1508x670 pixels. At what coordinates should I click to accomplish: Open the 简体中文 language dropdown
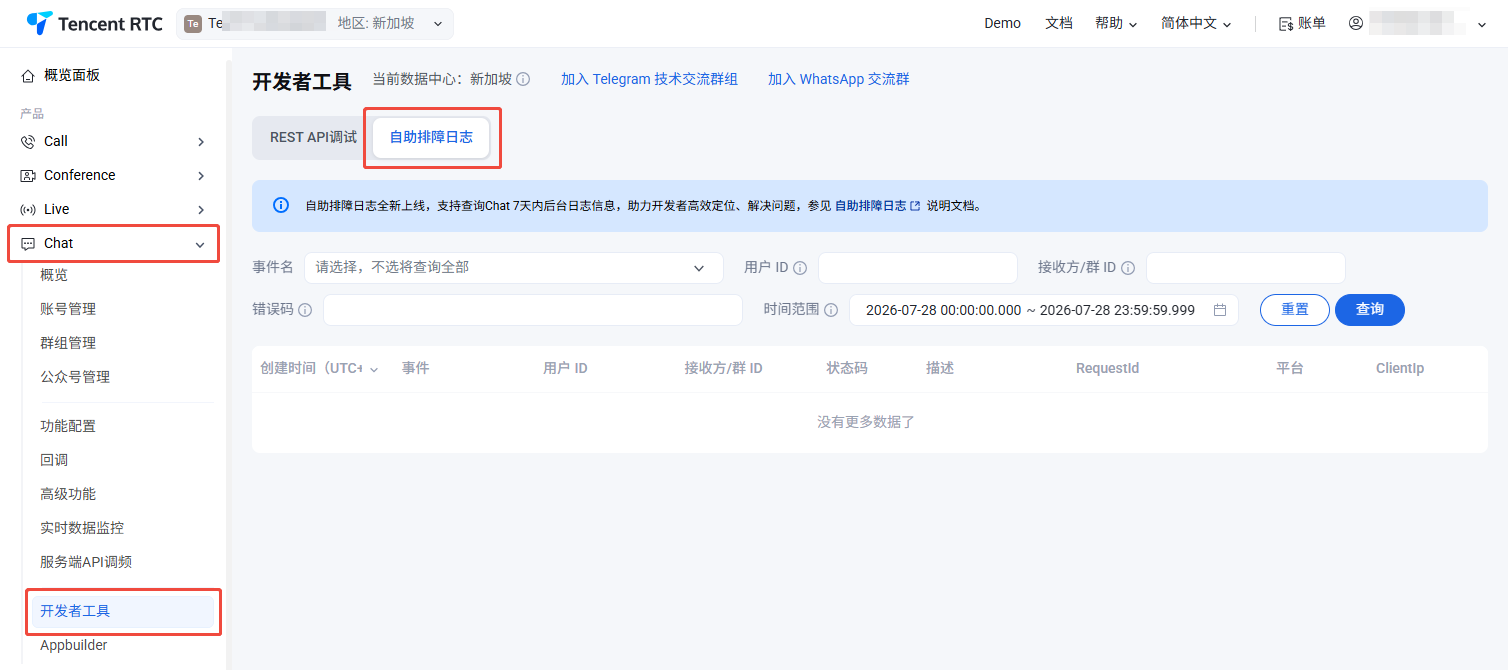[x=1196, y=23]
